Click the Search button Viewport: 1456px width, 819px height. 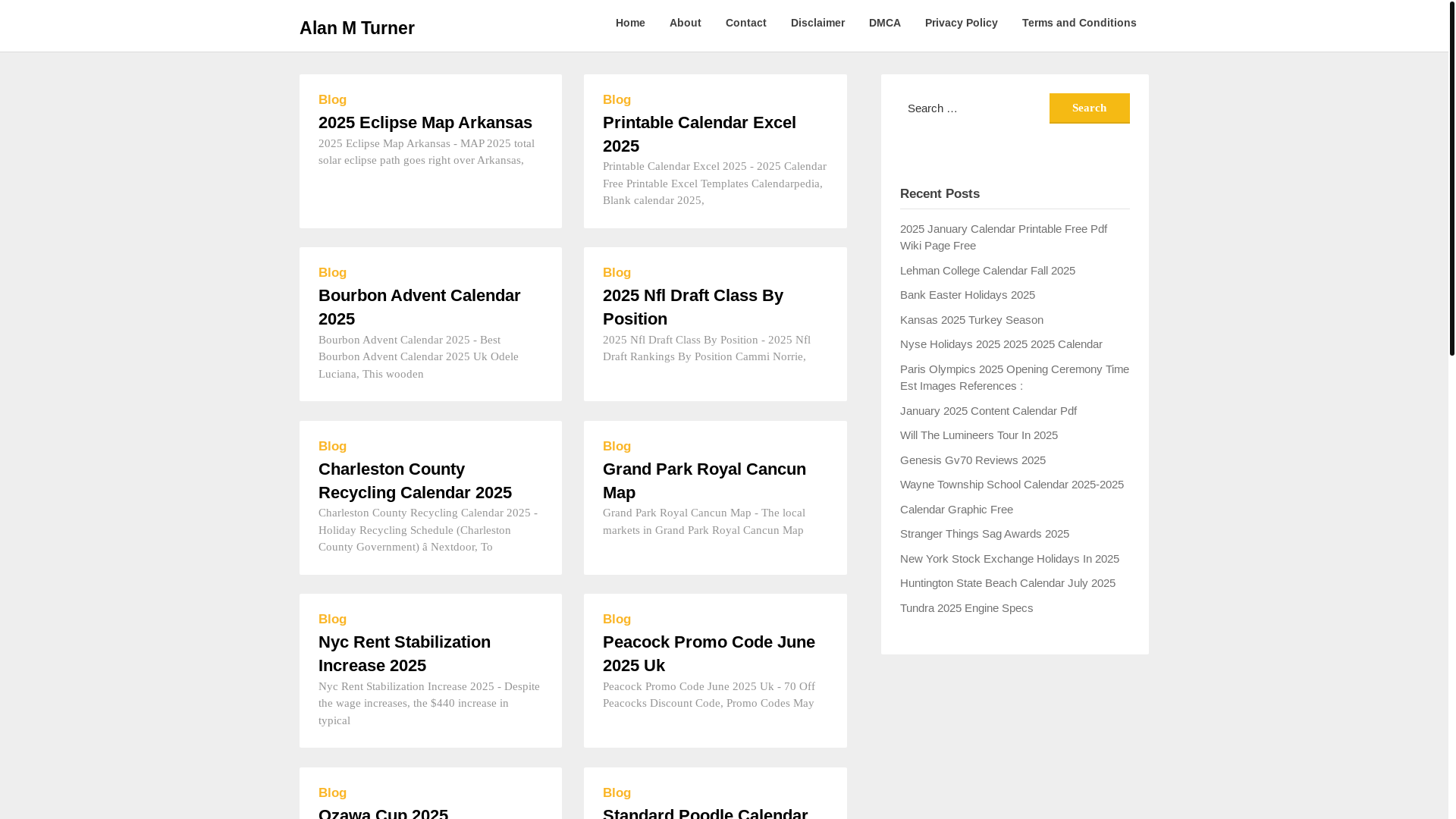(x=1089, y=108)
